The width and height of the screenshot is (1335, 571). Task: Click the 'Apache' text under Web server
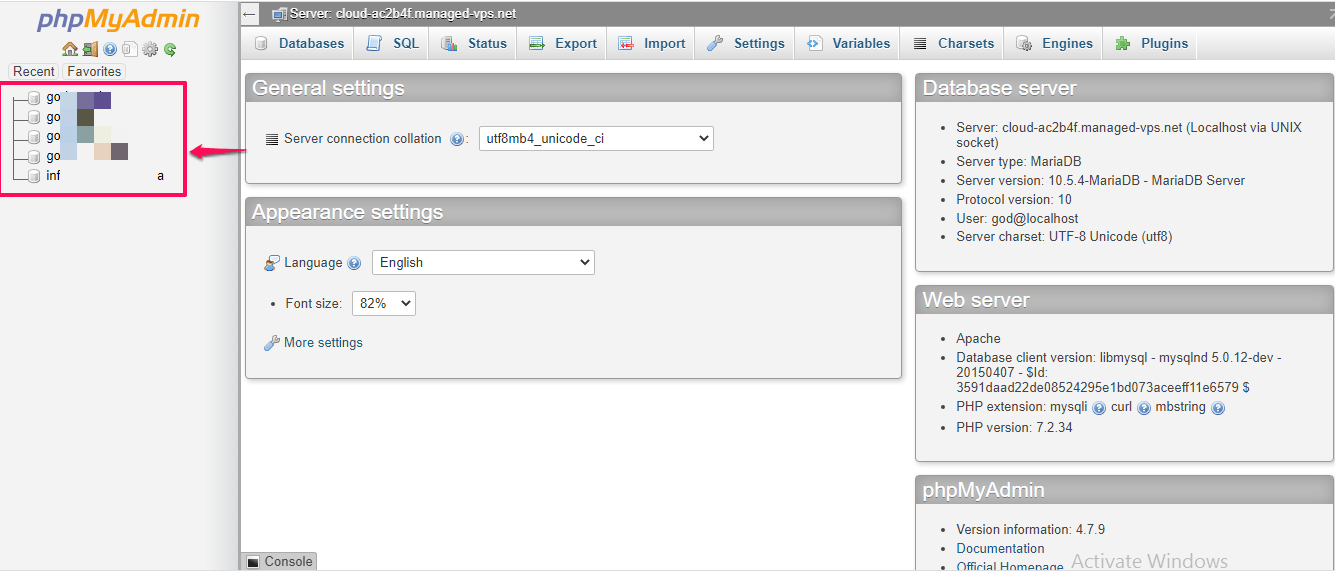pyautogui.click(x=978, y=338)
